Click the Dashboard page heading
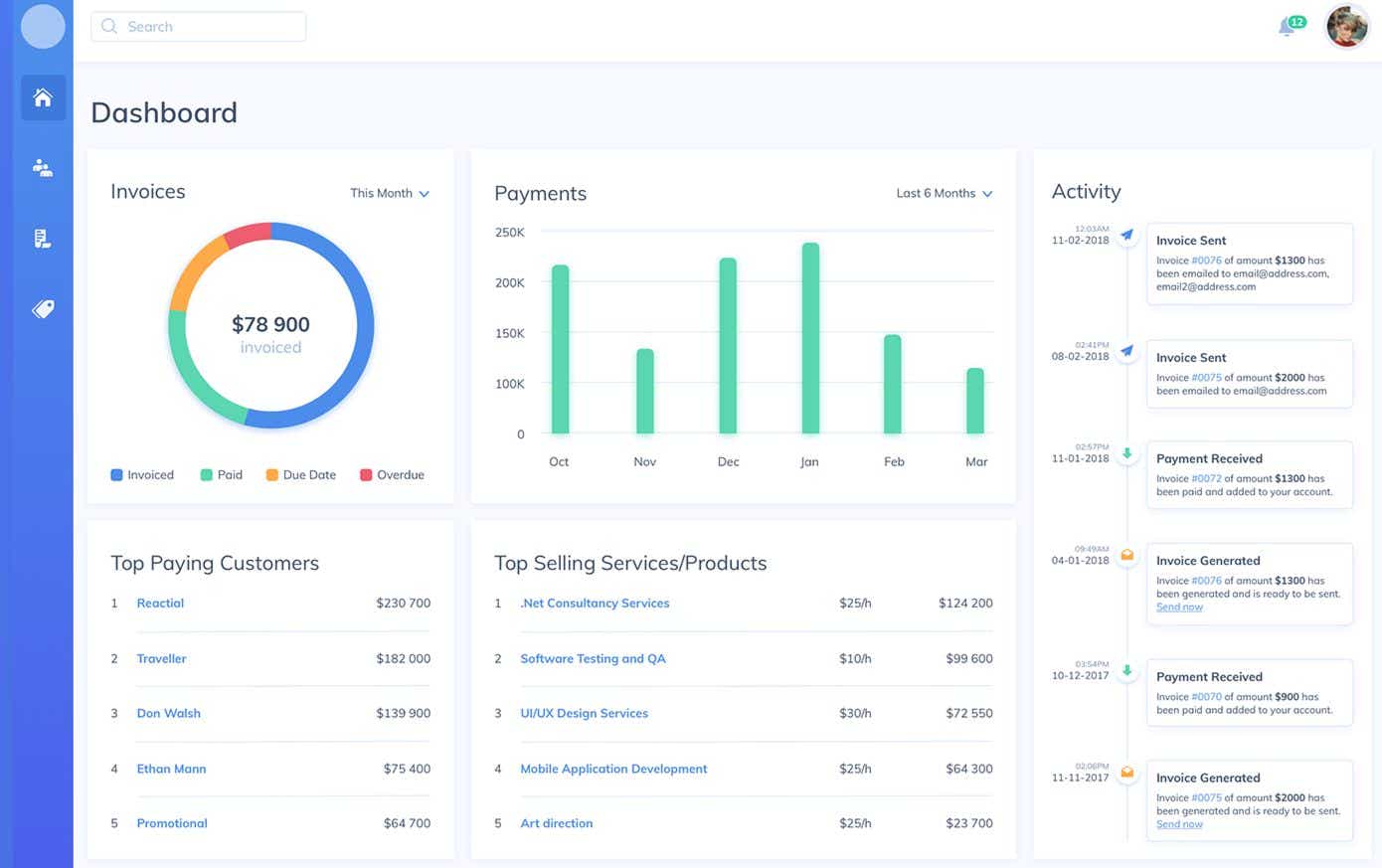Image resolution: width=1382 pixels, height=868 pixels. point(164,112)
